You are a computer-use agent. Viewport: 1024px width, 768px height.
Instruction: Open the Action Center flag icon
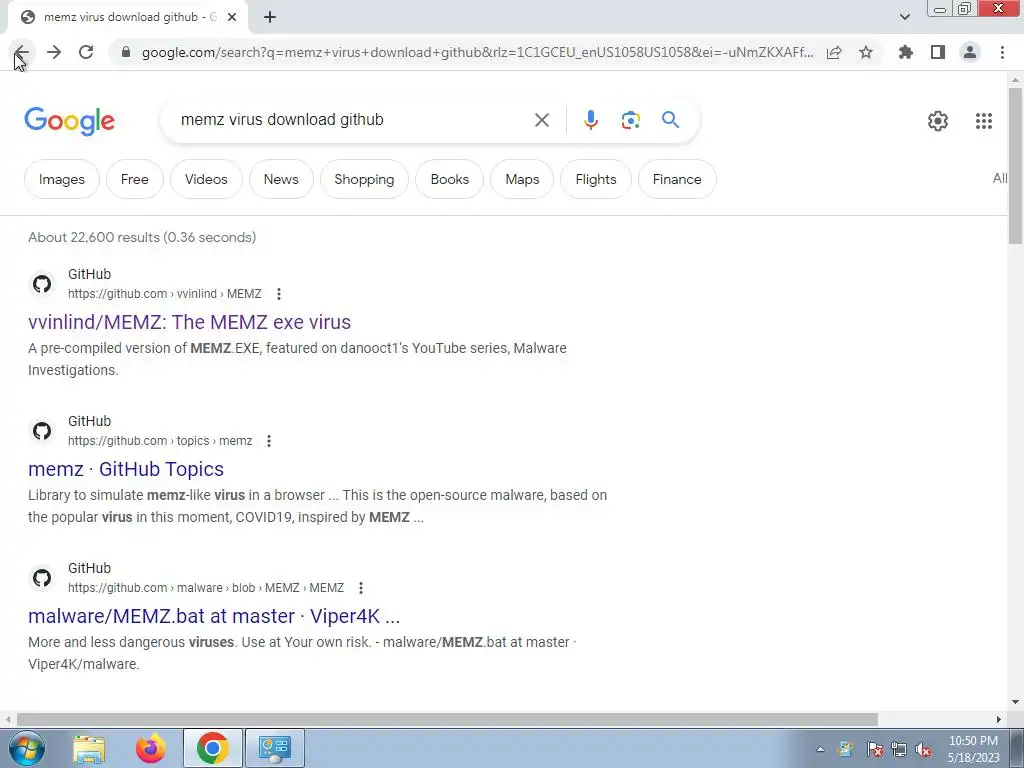click(x=874, y=749)
